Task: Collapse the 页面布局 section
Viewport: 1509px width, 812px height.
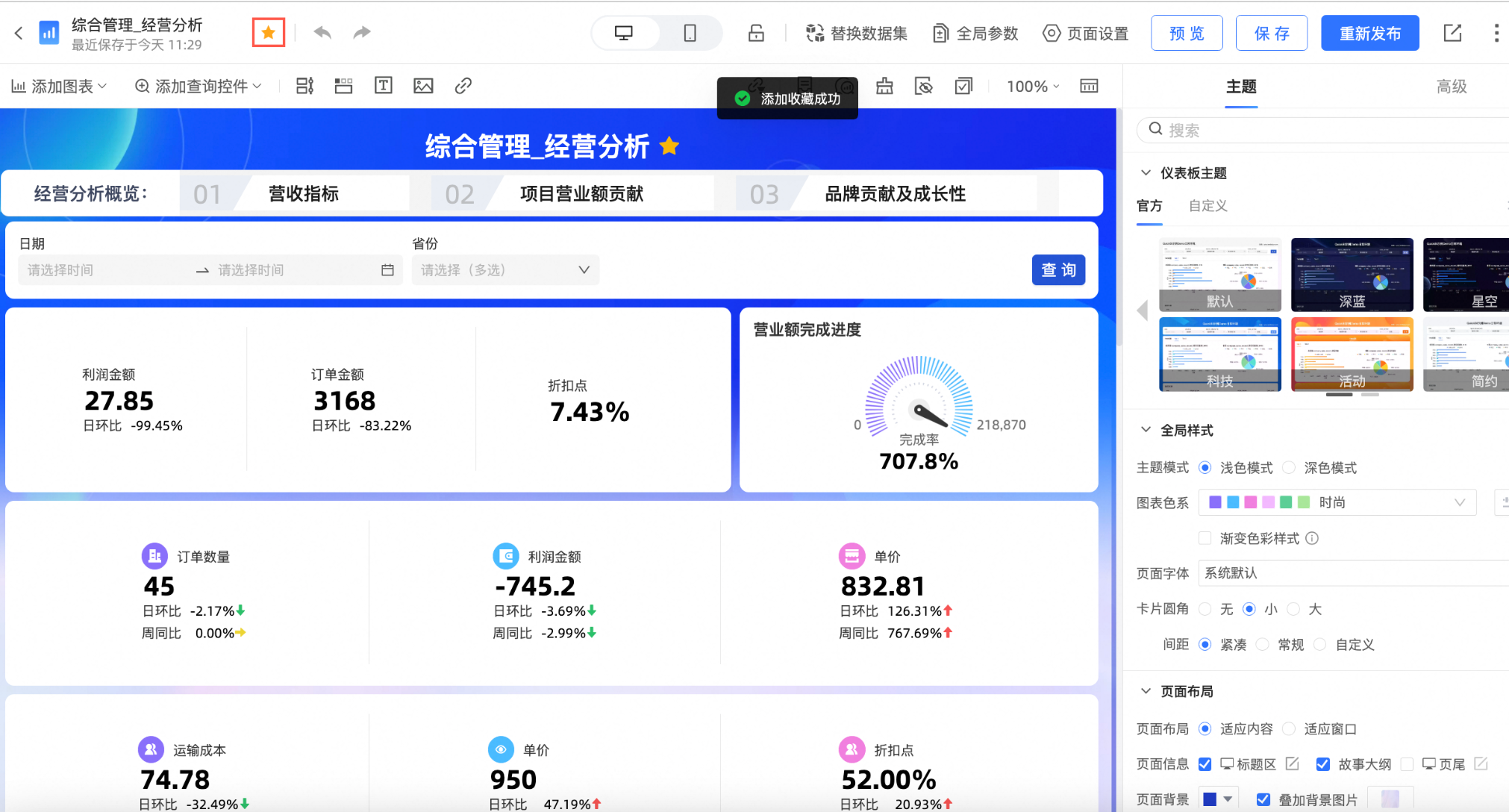Action: (1146, 691)
